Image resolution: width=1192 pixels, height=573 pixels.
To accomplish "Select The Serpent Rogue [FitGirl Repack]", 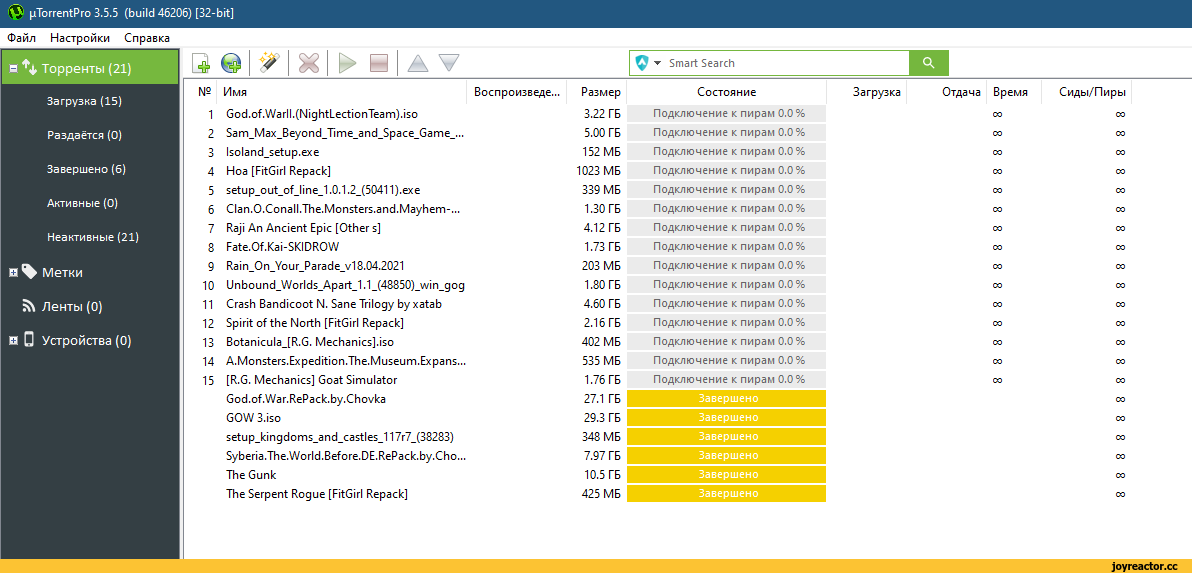I will click(316, 494).
